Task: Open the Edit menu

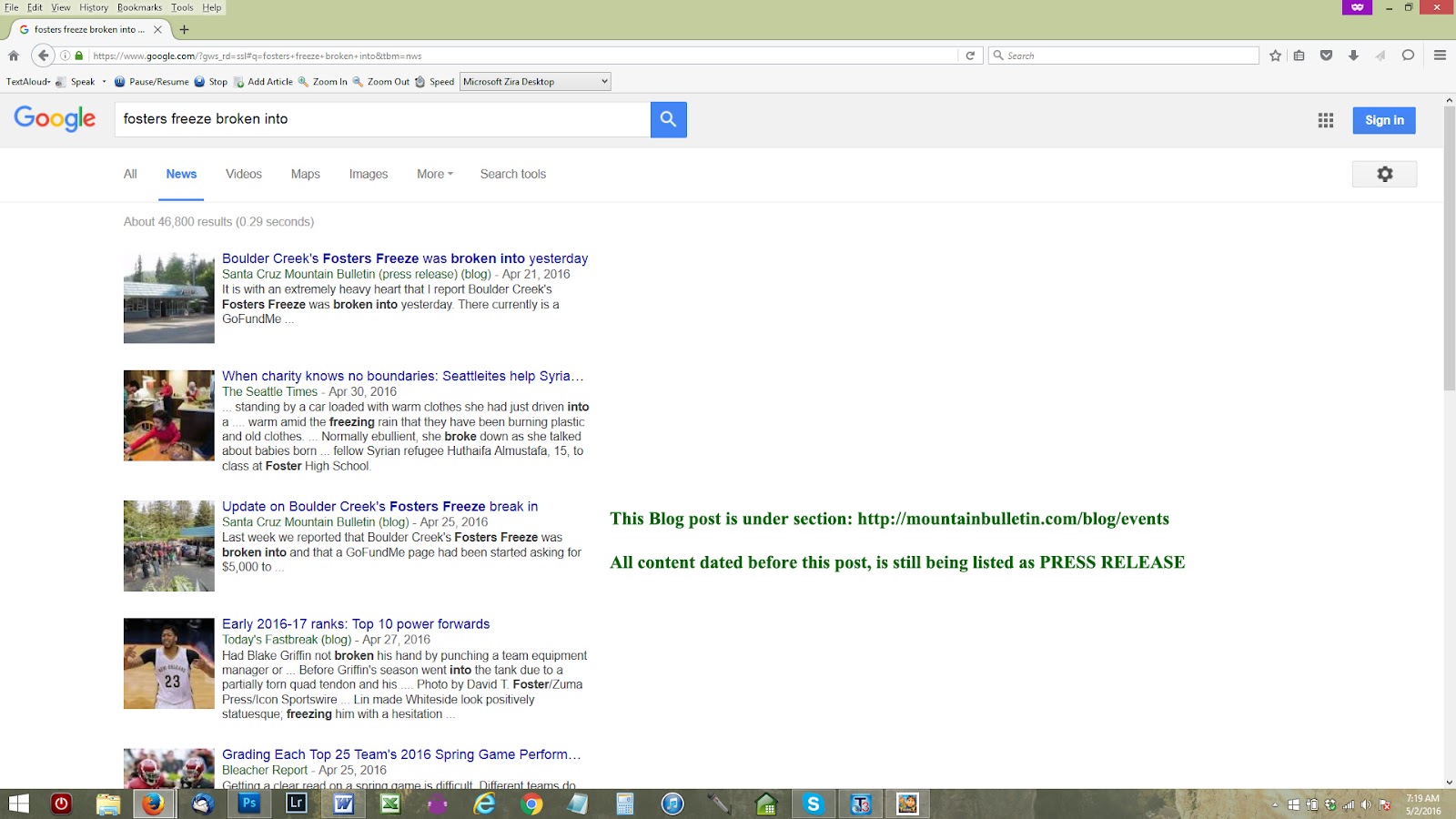Action: (x=35, y=7)
